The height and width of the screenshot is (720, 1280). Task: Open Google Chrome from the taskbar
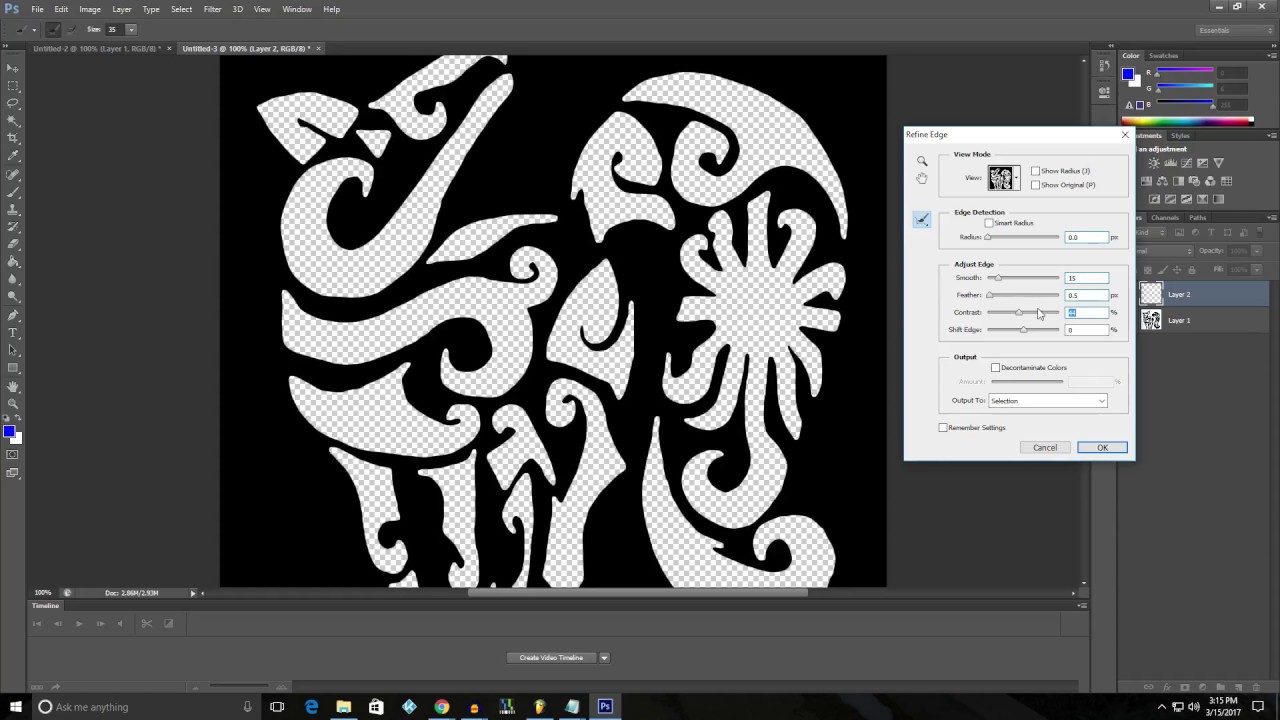click(x=442, y=707)
